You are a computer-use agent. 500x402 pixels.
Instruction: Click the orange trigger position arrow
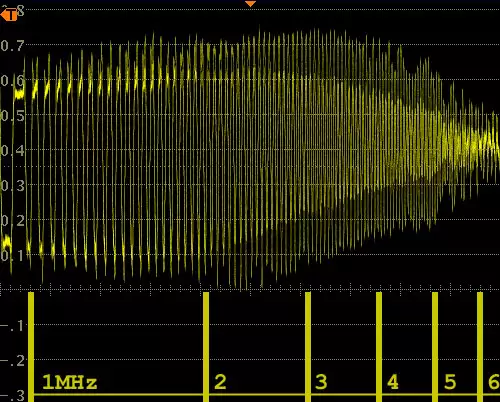point(250,4)
